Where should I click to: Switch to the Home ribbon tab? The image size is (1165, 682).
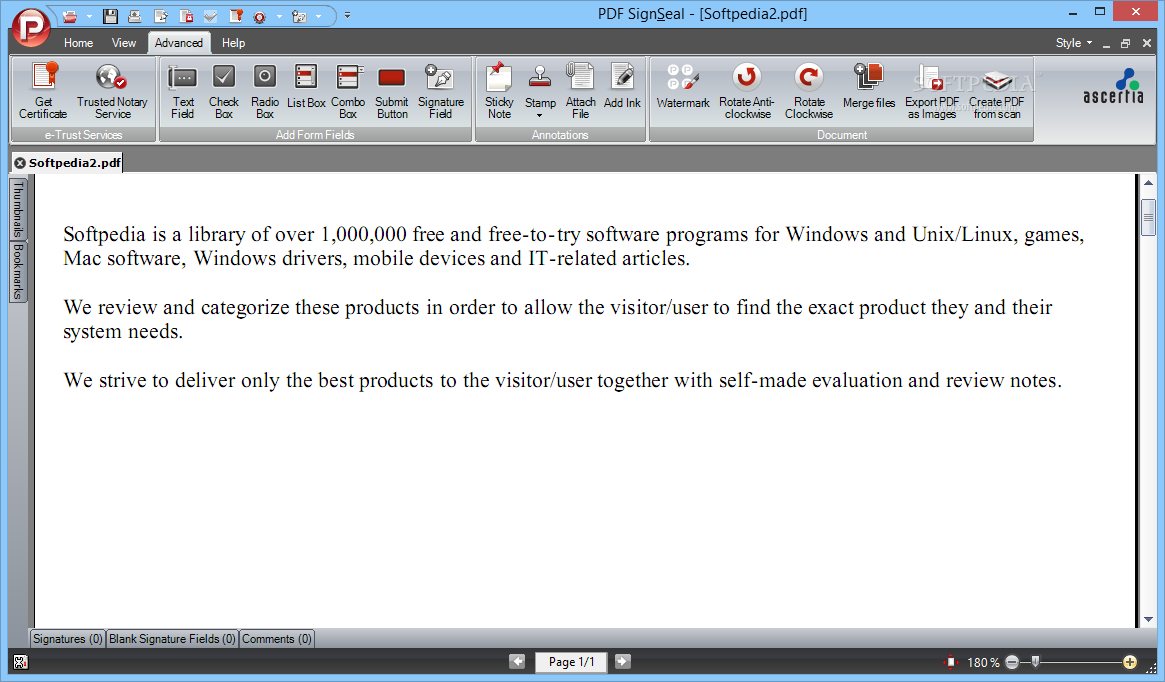(78, 43)
